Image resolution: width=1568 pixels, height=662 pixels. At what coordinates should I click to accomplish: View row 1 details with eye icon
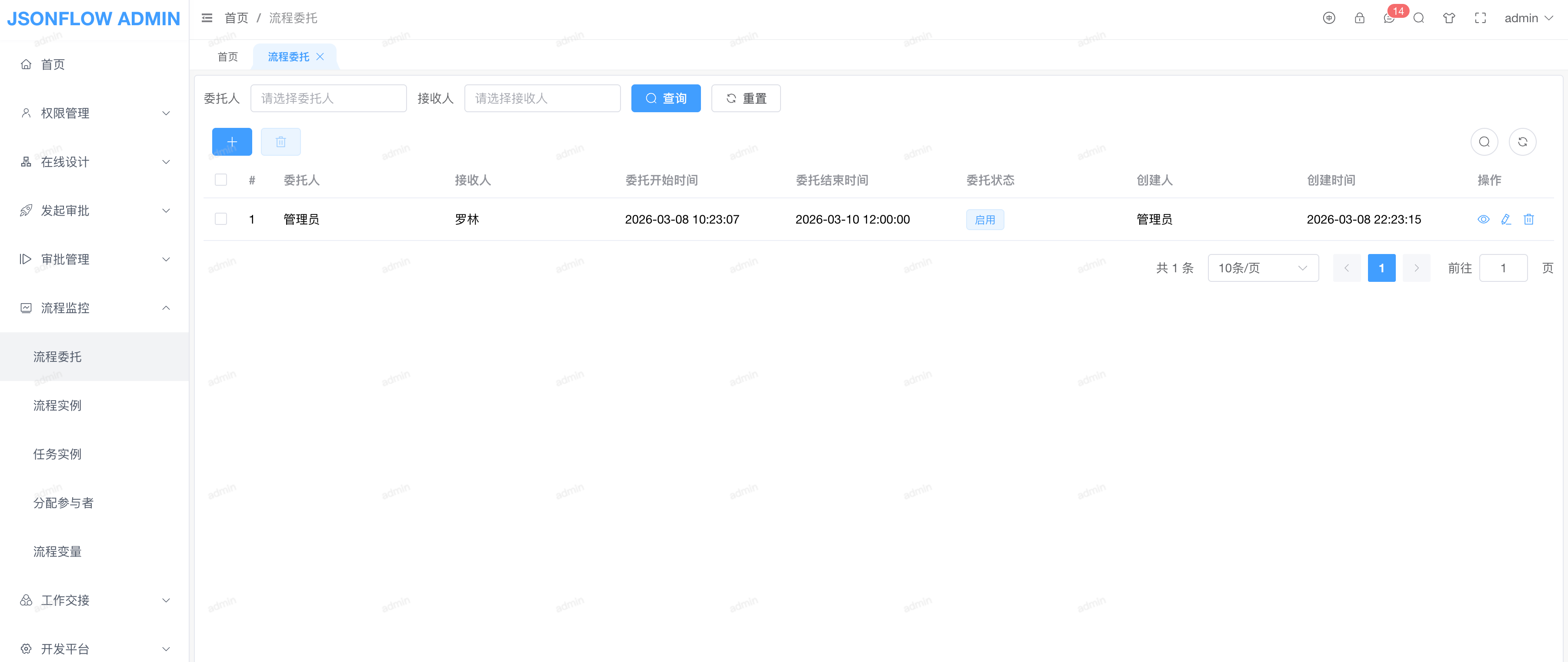[x=1483, y=219]
